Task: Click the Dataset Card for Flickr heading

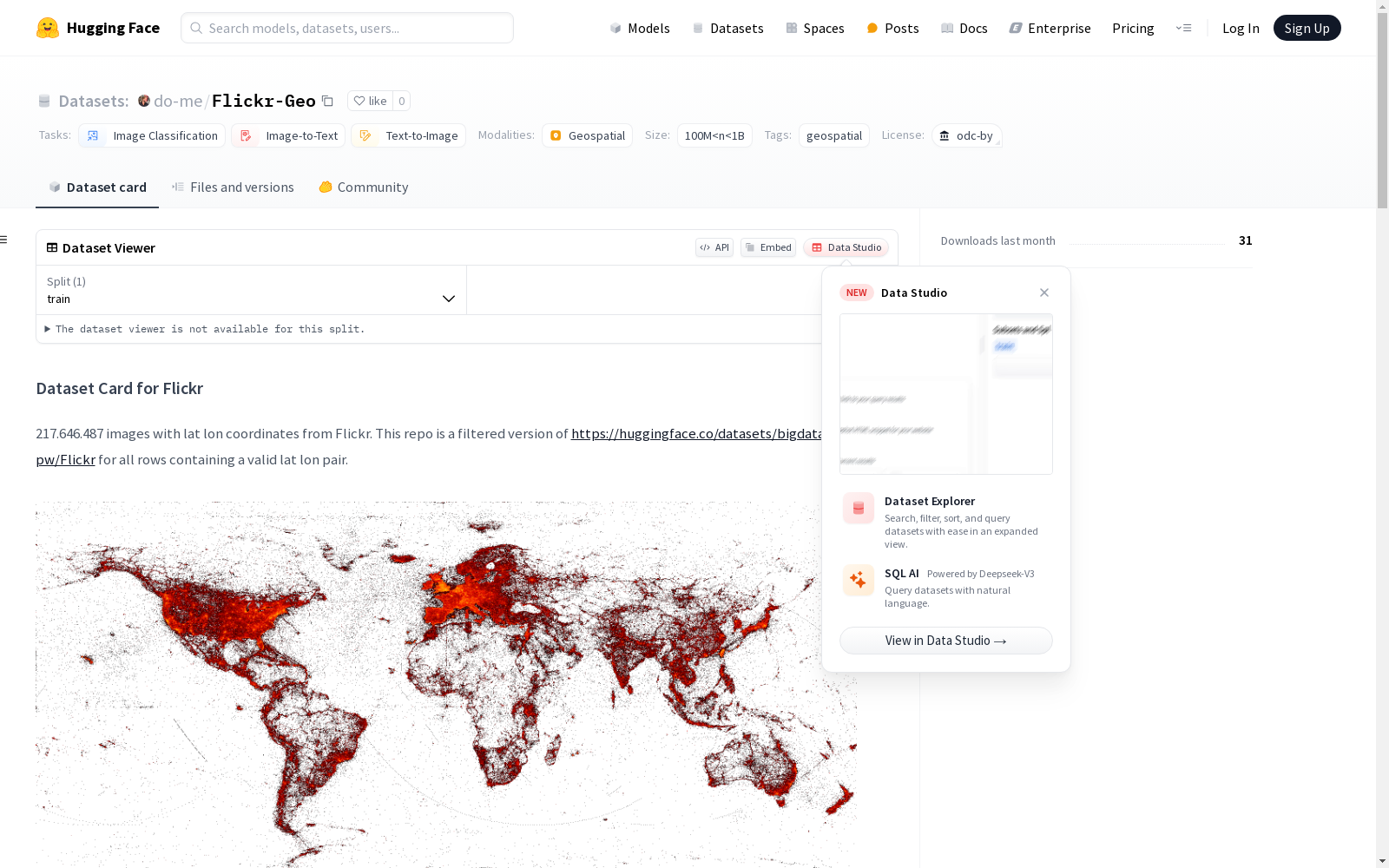Action: 120,388
